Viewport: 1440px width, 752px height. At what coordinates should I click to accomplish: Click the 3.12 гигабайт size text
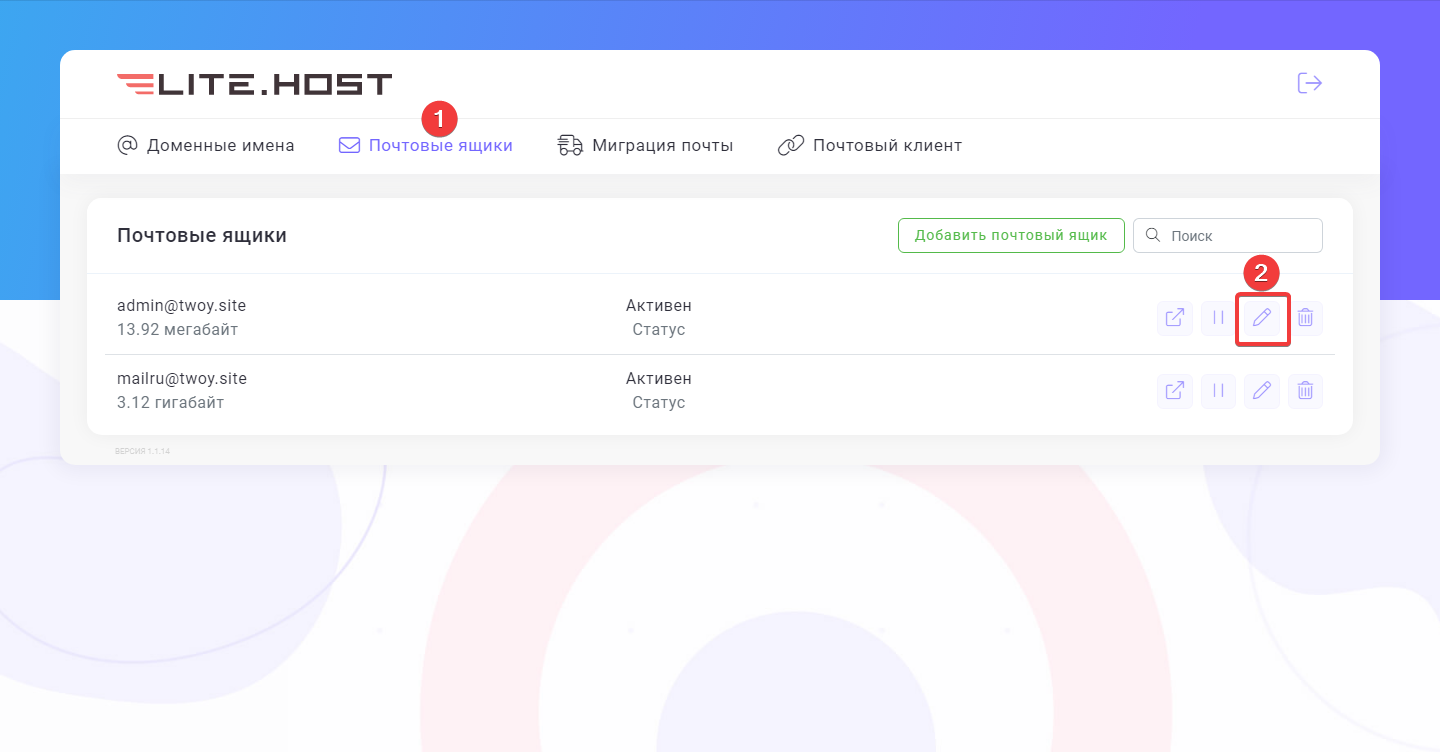click(170, 402)
